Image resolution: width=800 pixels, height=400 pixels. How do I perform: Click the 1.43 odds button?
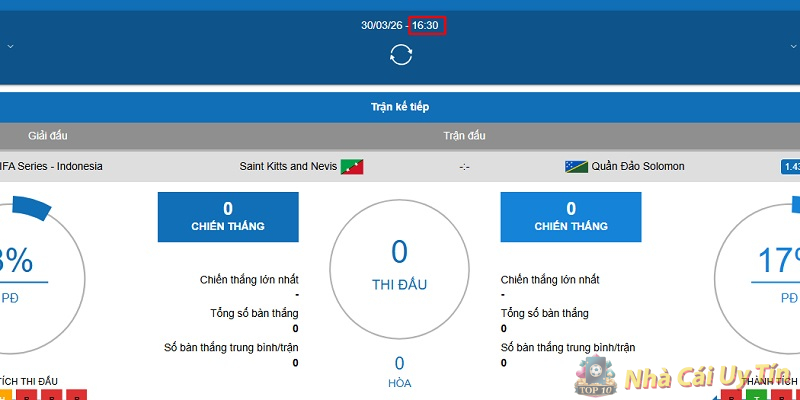[790, 167]
